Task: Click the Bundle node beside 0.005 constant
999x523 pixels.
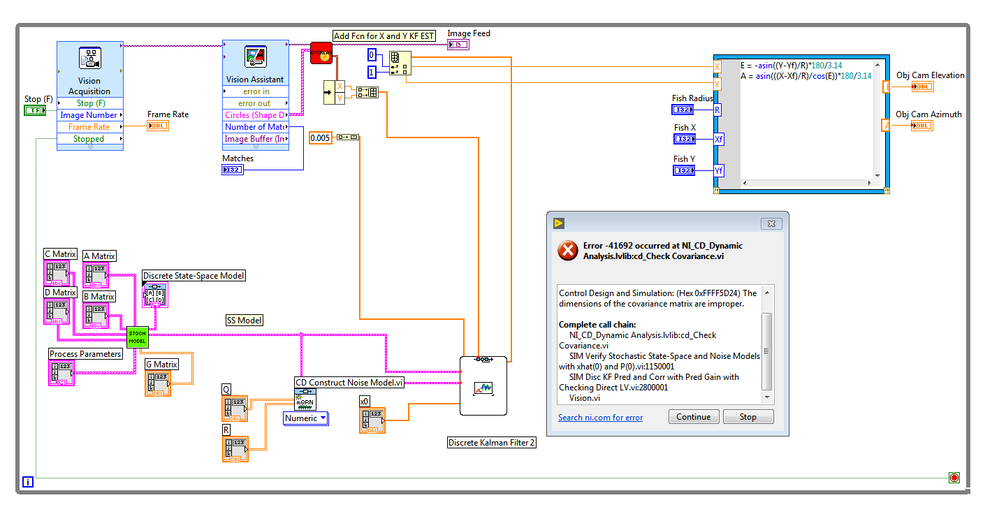Action: (x=348, y=138)
